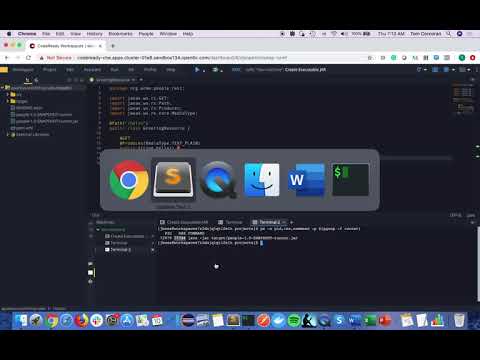Open the Help menu in the macOS menu bar
The image size is (480, 360).
(188, 34)
